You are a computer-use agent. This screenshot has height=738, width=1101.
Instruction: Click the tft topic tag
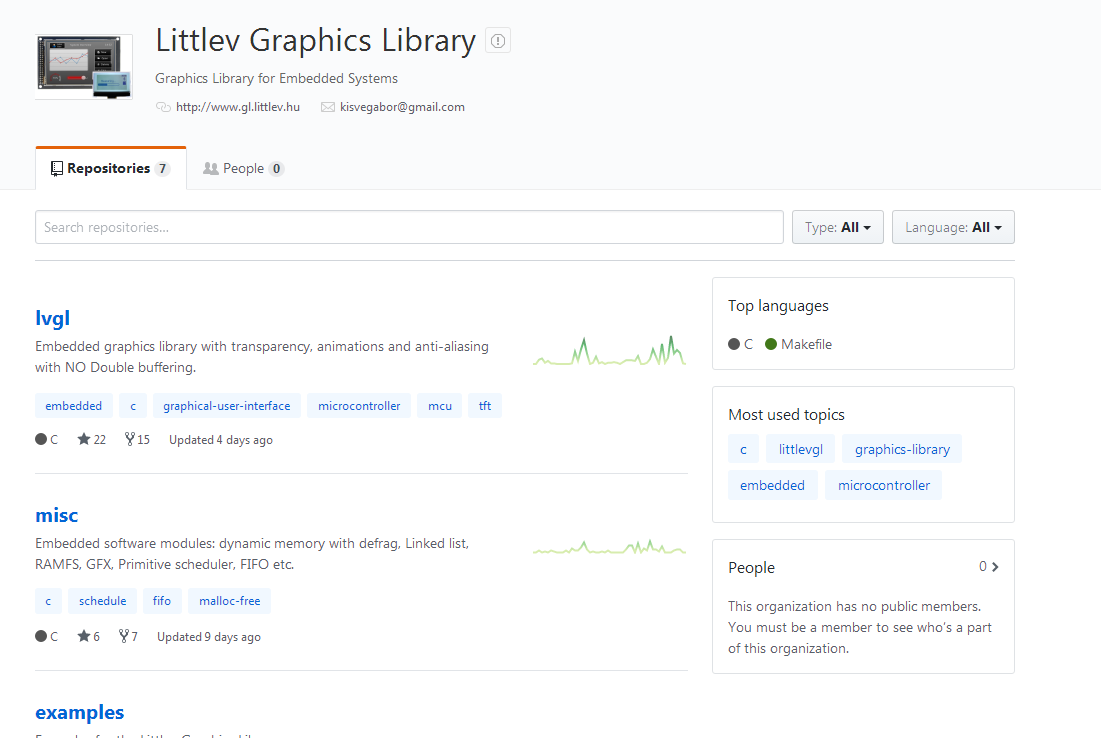click(484, 406)
